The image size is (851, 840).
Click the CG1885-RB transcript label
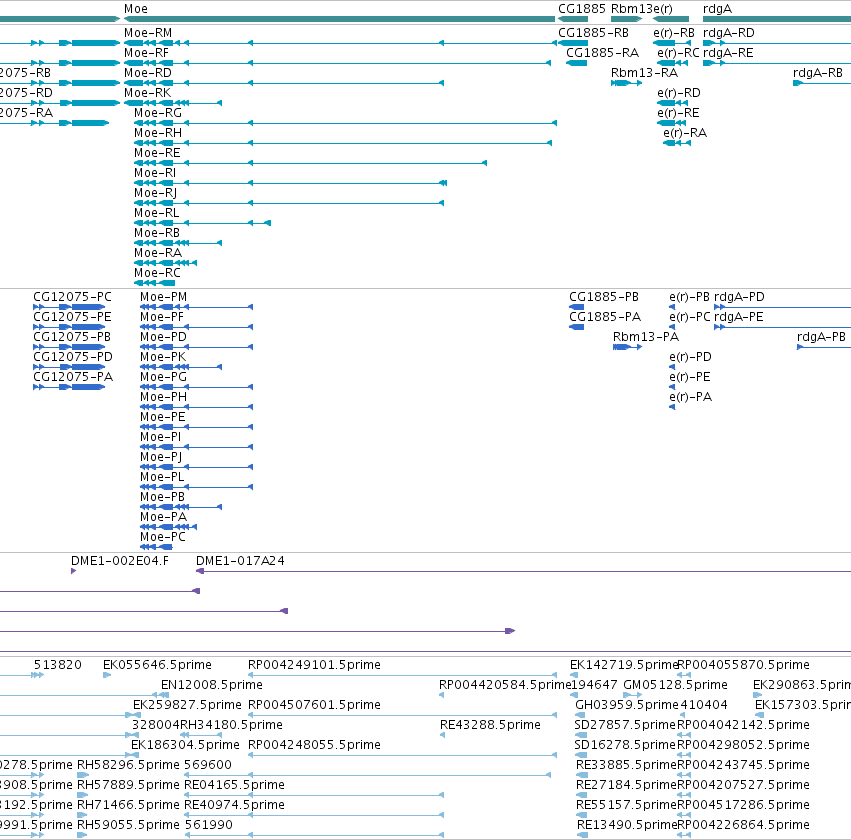(x=593, y=33)
